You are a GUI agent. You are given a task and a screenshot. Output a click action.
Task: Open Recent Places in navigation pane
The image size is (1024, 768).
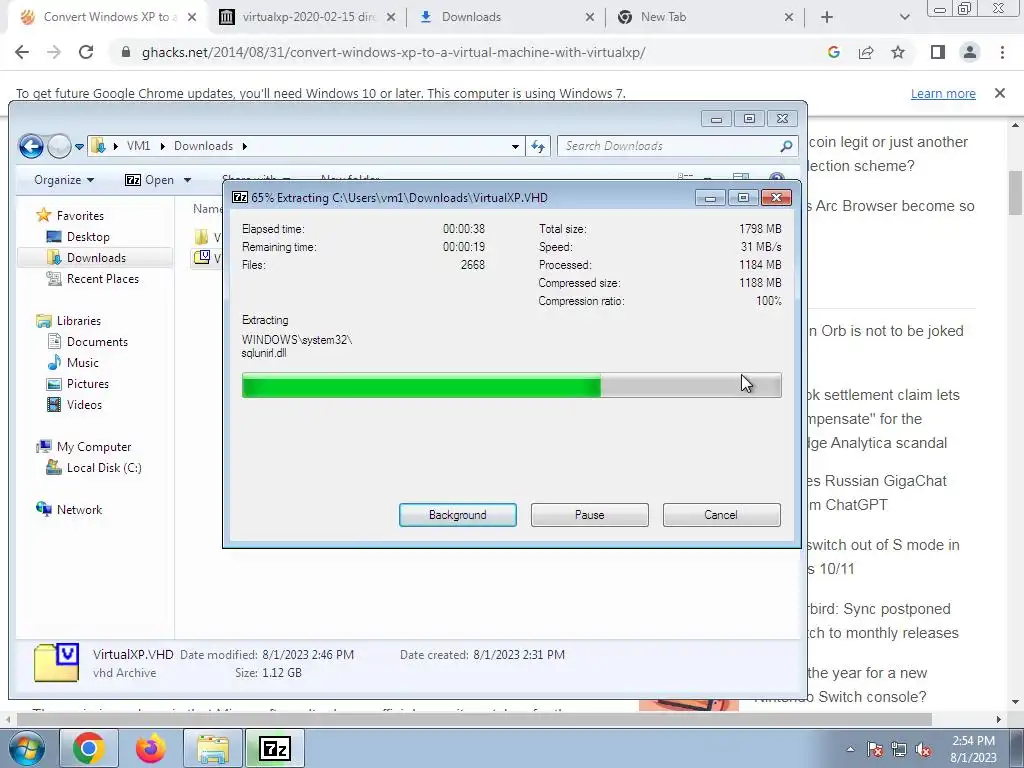[x=102, y=278]
